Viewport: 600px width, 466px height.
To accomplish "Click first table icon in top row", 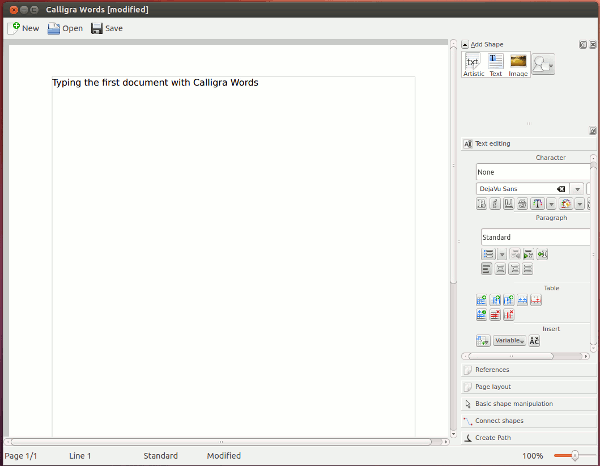I will click(481, 300).
